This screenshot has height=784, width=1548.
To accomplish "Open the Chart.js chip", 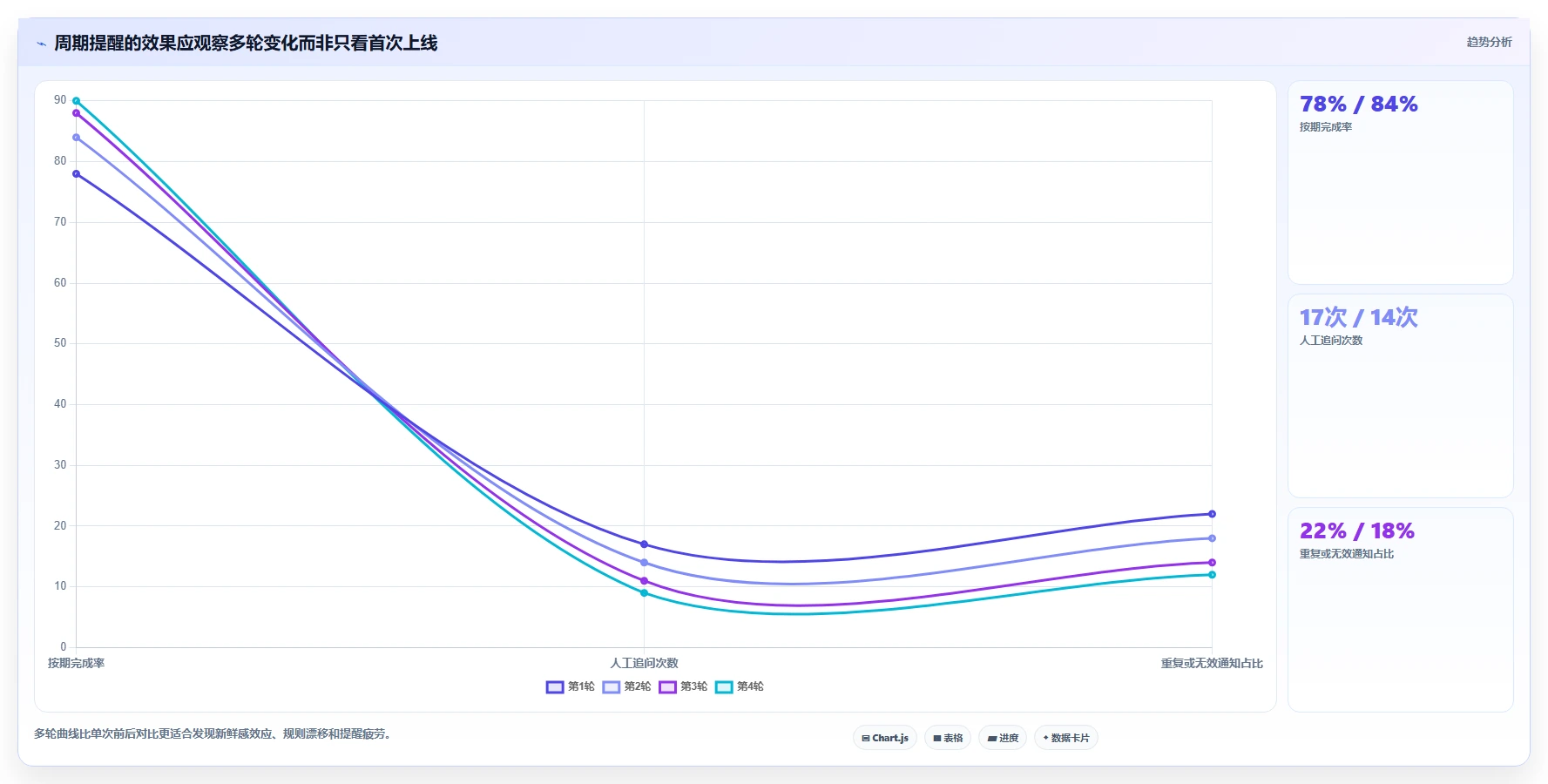I will click(x=885, y=738).
